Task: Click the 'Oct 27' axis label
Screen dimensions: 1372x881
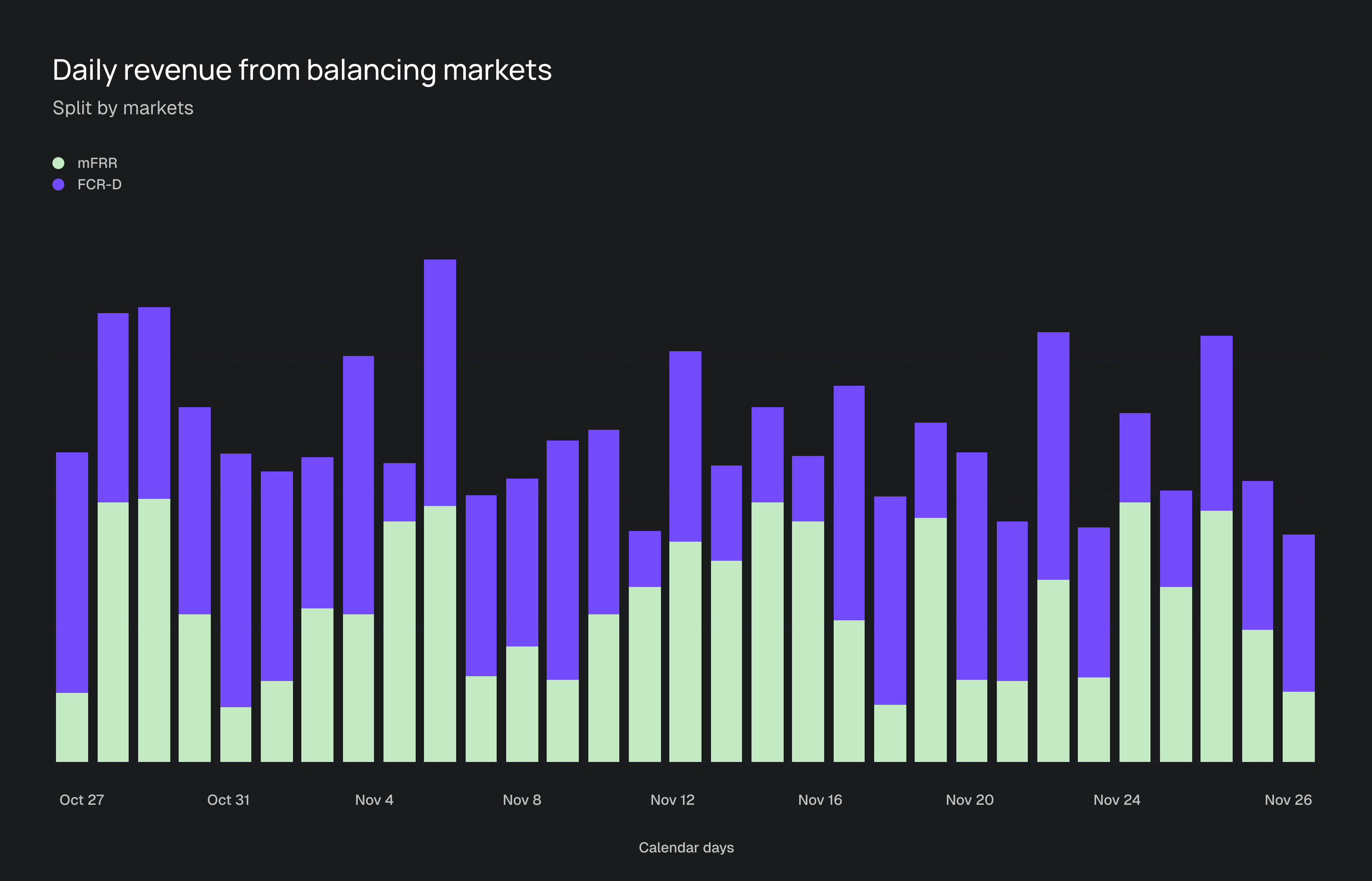Action: [82, 800]
